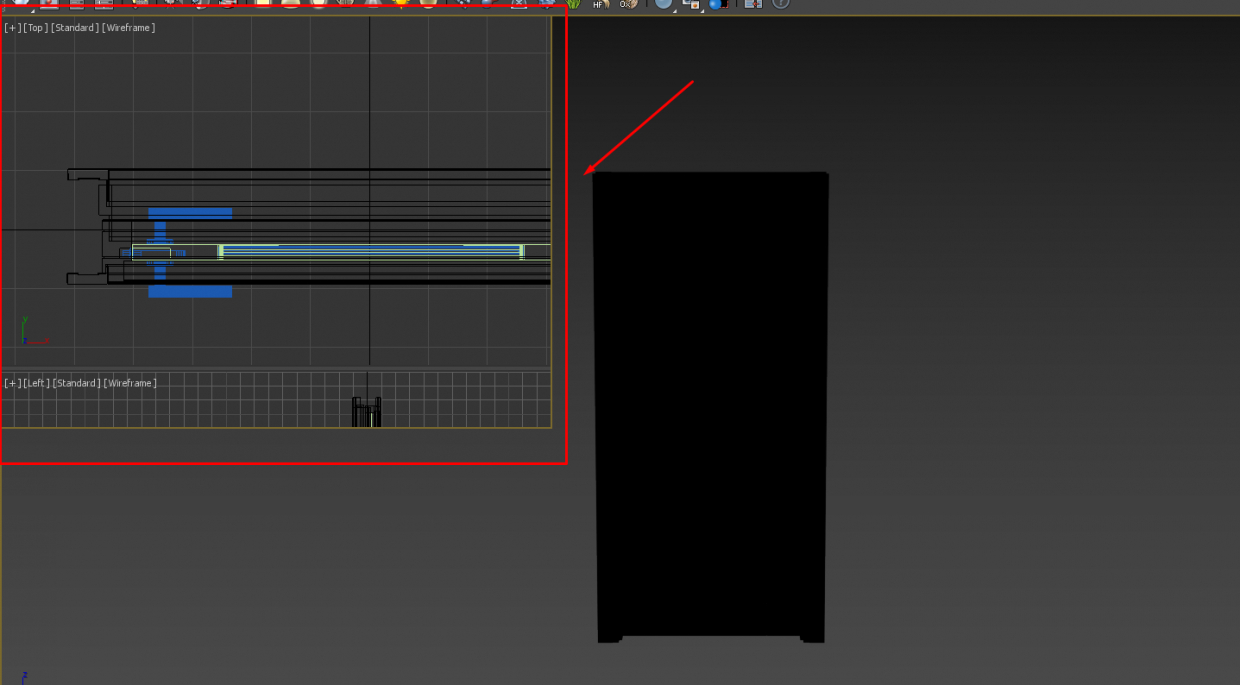Click the green grass toolbar icon
This screenshot has height=685, width=1240.
574,4
